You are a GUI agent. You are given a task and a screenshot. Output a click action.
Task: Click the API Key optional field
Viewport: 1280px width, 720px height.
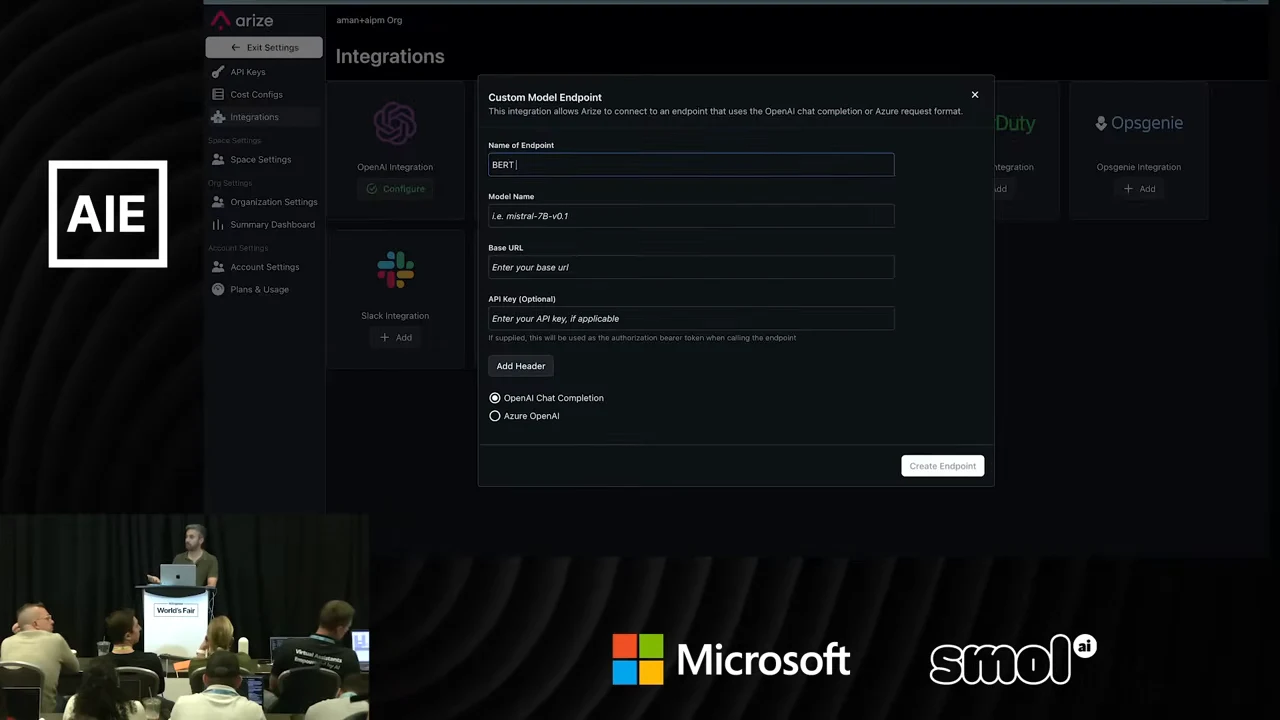click(x=691, y=318)
